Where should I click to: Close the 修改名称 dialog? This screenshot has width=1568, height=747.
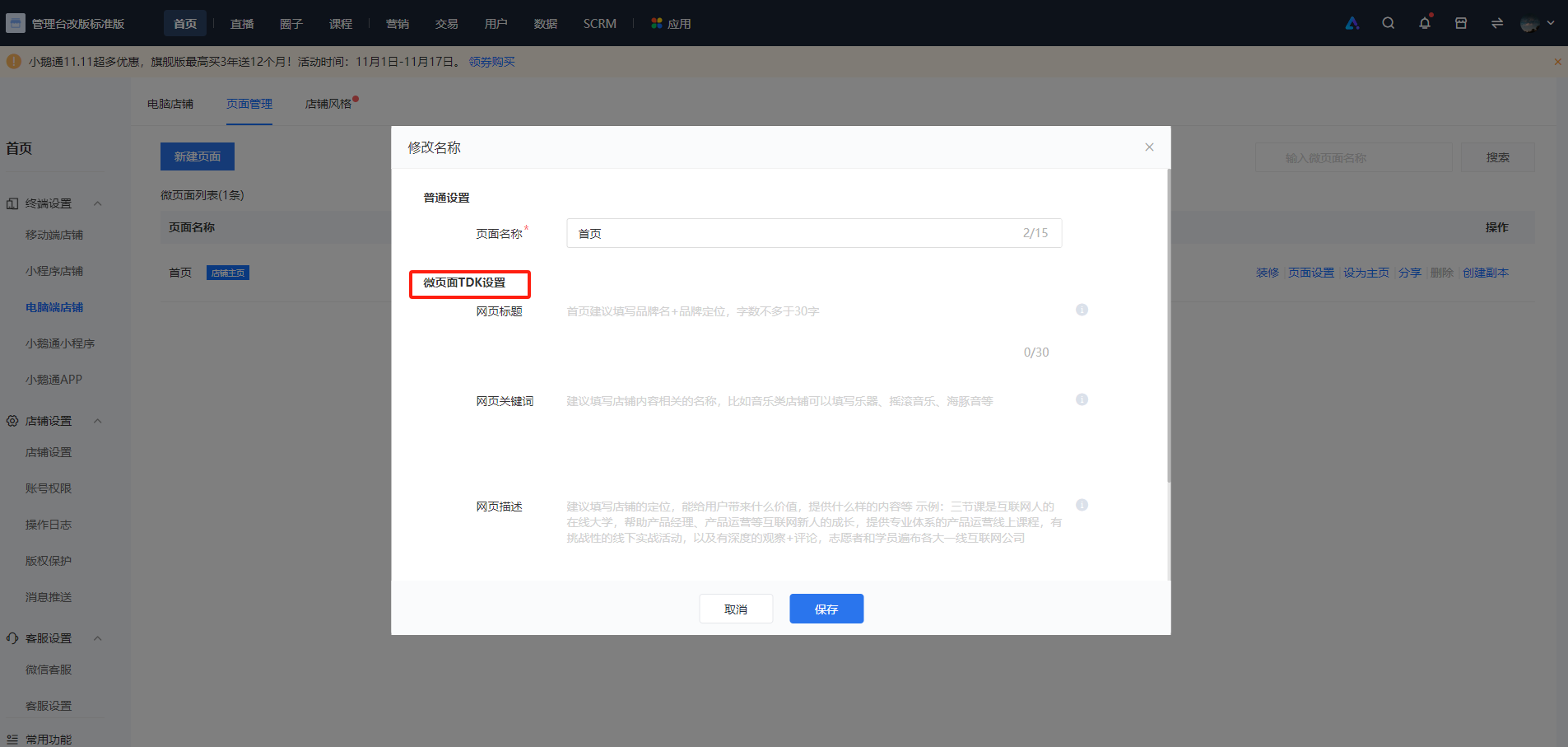point(1149,147)
